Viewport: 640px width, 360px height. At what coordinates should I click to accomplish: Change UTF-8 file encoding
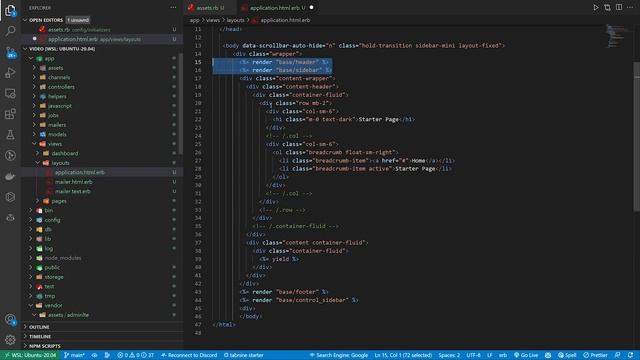[473, 355]
